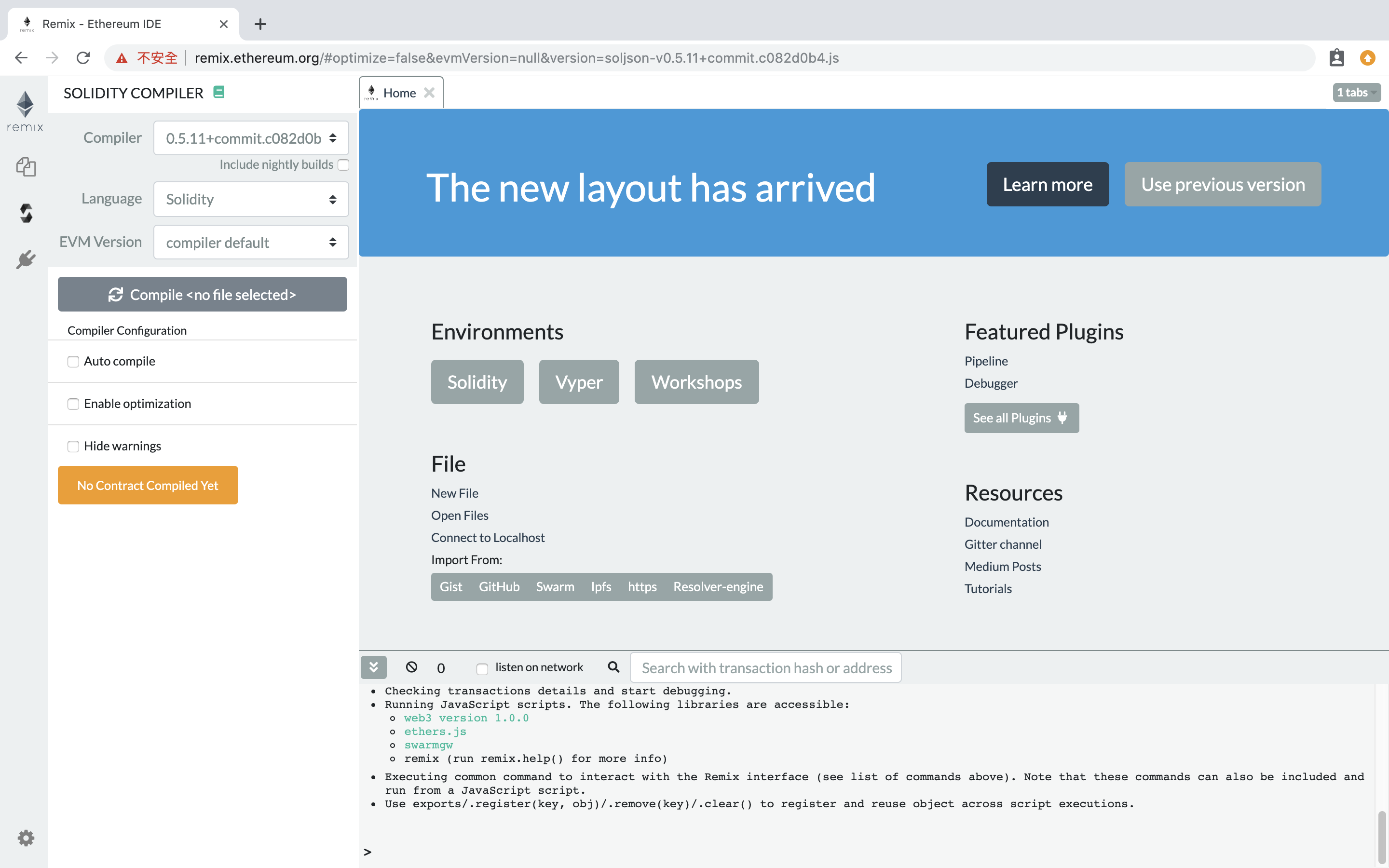Select the Solidity compiler sidebar icon

tap(26, 213)
